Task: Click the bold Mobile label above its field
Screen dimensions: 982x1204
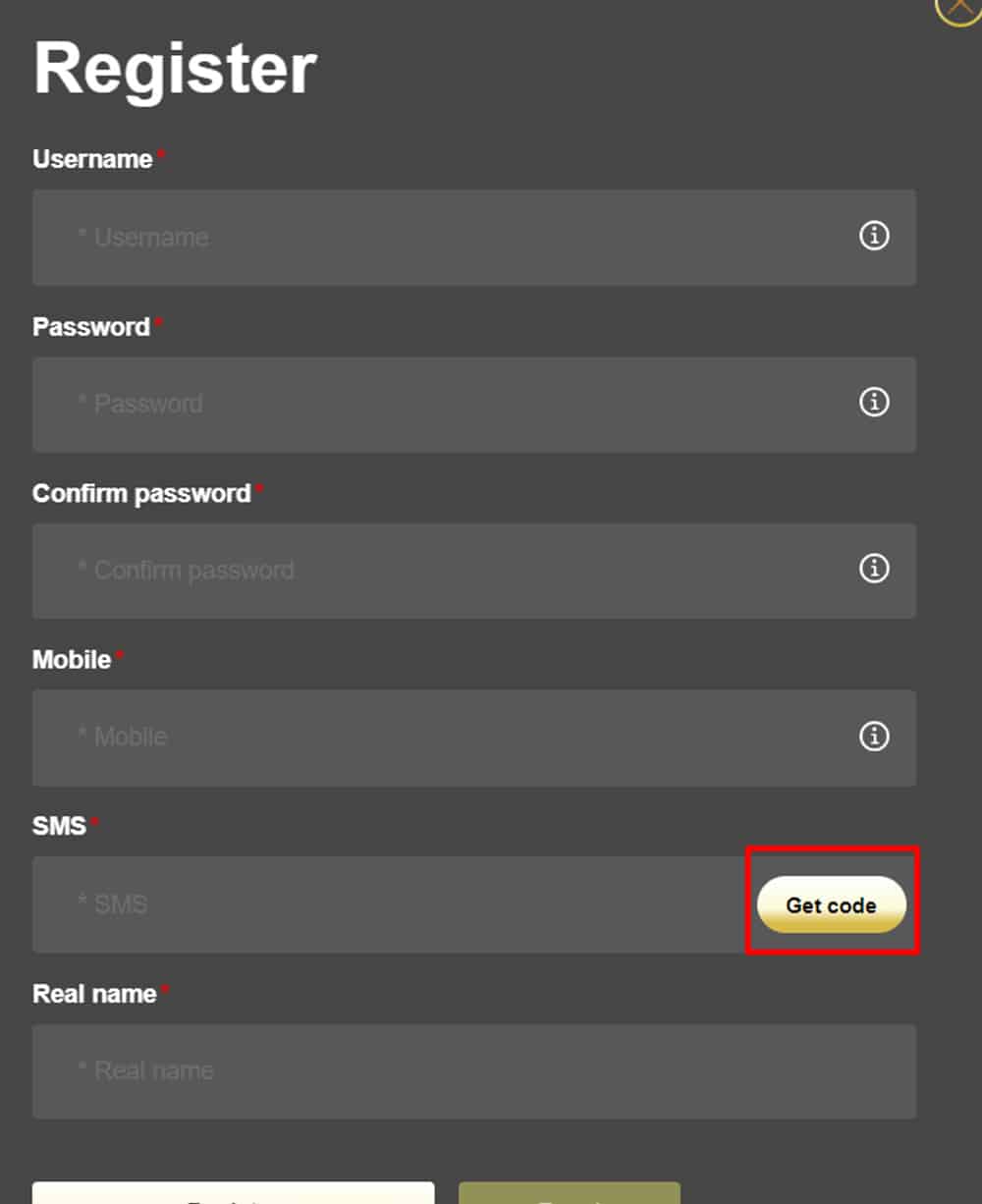Action: tap(72, 660)
